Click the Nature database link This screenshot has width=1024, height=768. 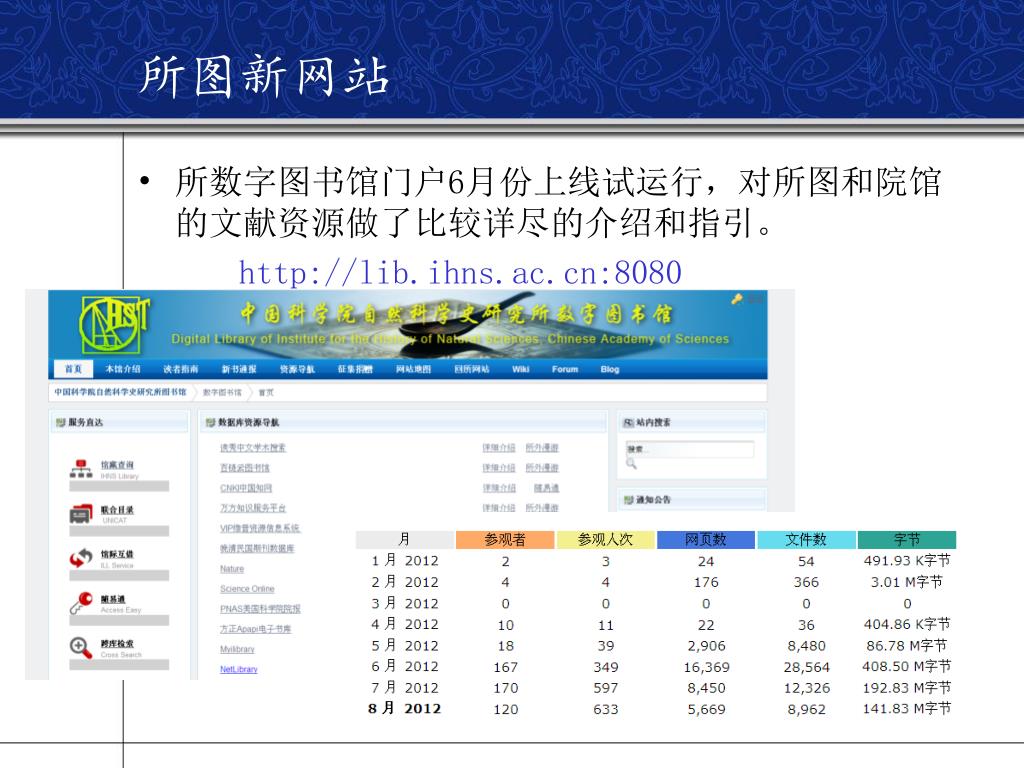[232, 569]
